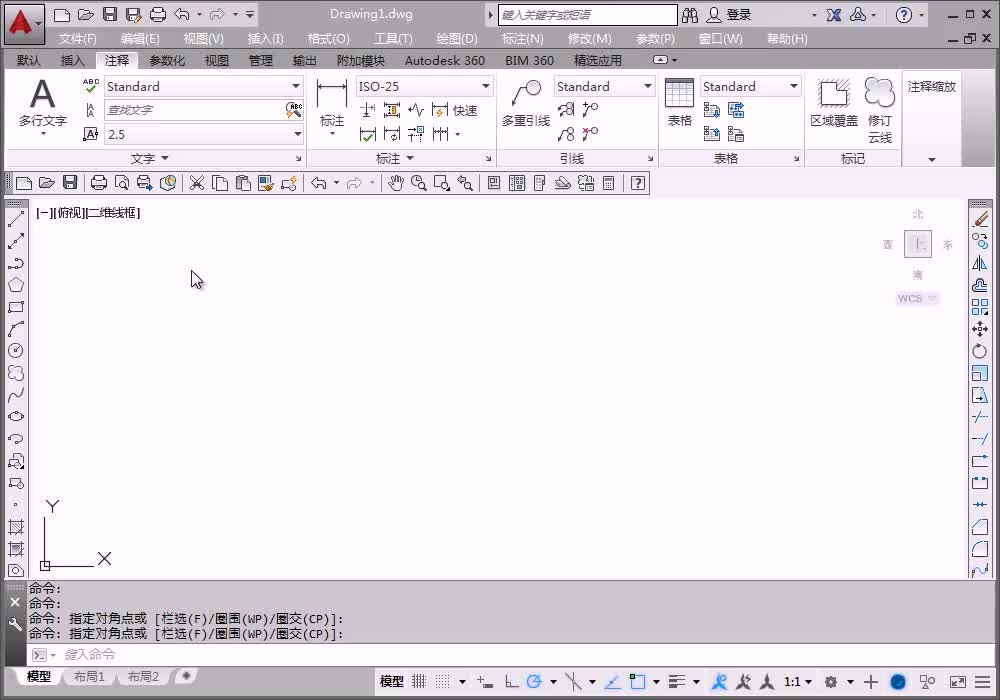Toggle ortho mode in status bar

(x=511, y=682)
